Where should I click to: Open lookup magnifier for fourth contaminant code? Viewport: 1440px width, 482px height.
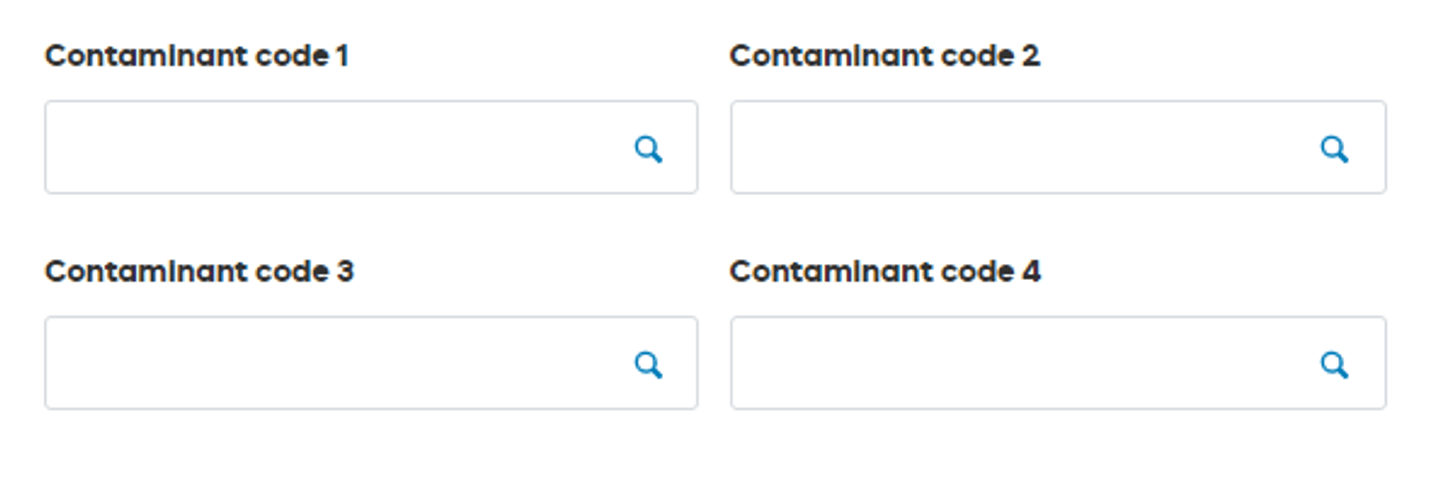(x=1334, y=365)
